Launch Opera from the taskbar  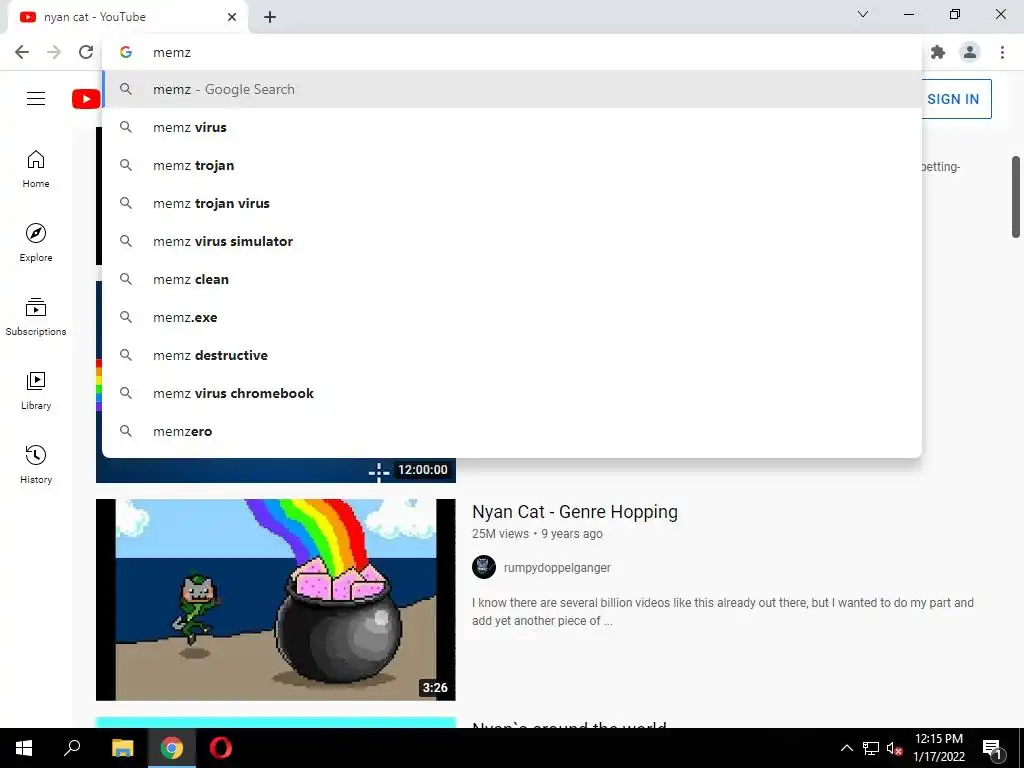coord(221,748)
